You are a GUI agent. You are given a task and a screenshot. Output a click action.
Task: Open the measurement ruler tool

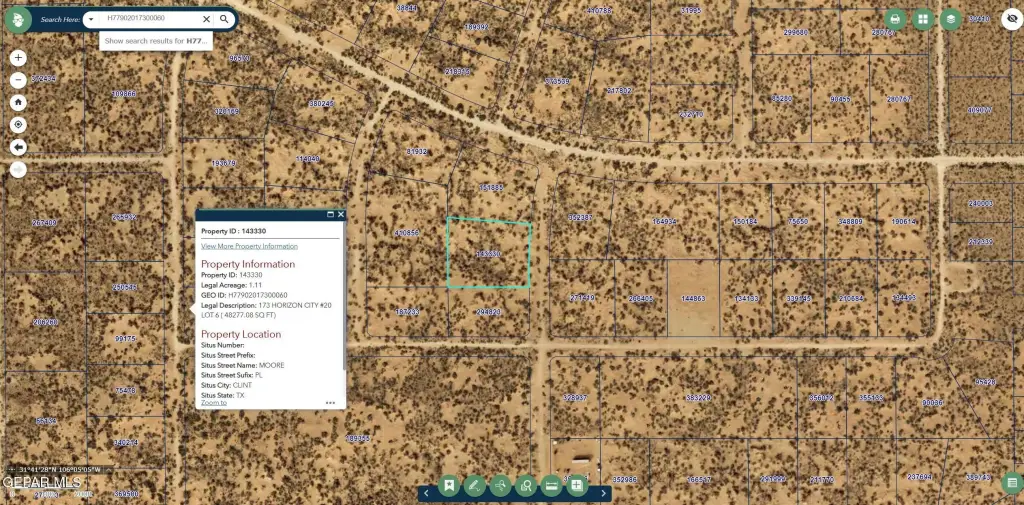[550, 486]
